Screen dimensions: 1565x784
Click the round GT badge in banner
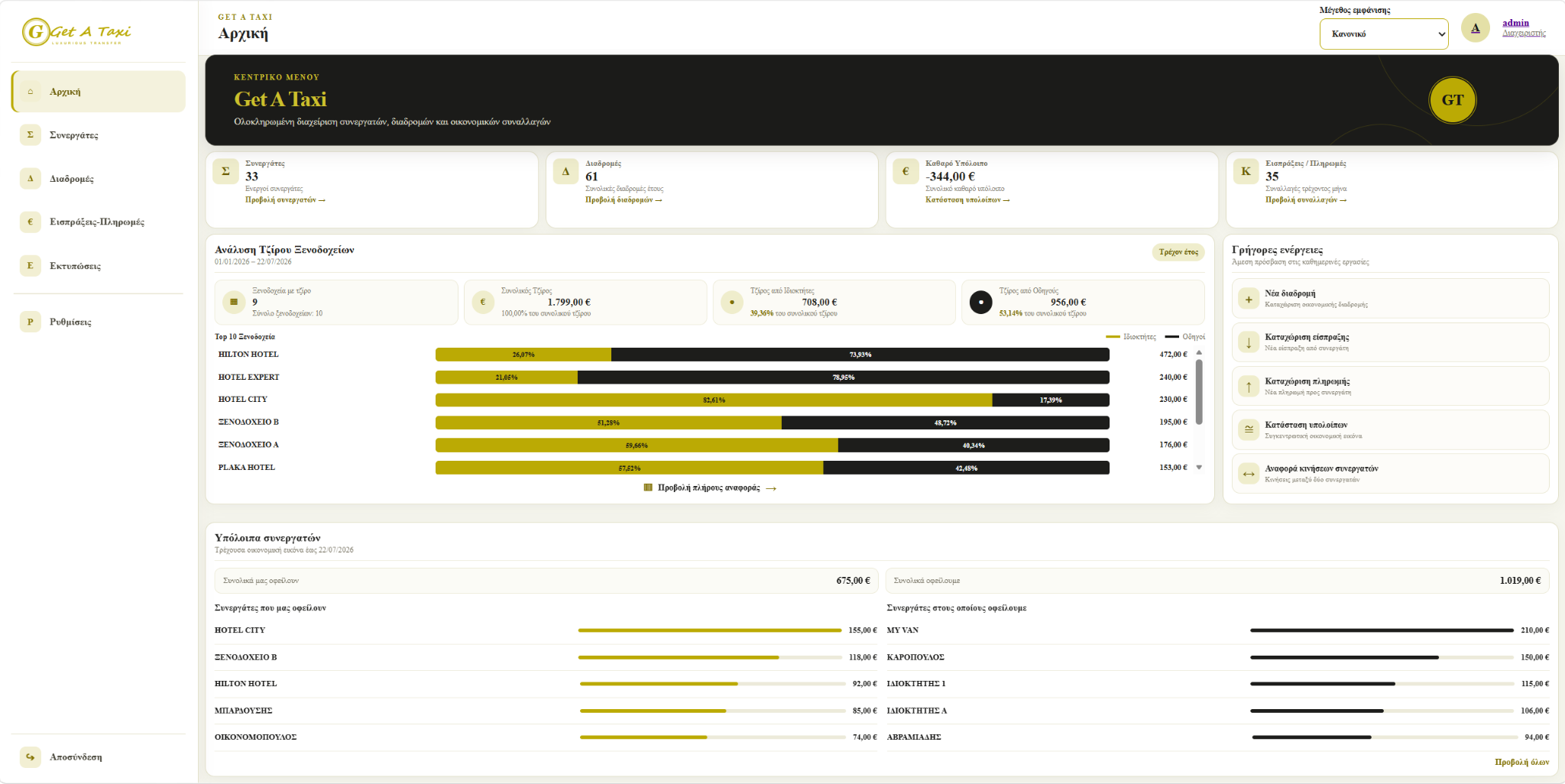pos(1453,100)
